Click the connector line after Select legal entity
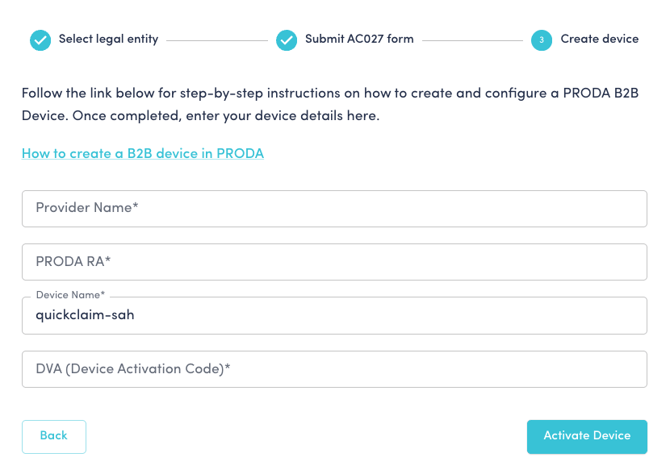The width and height of the screenshot is (670, 474). pos(217,41)
